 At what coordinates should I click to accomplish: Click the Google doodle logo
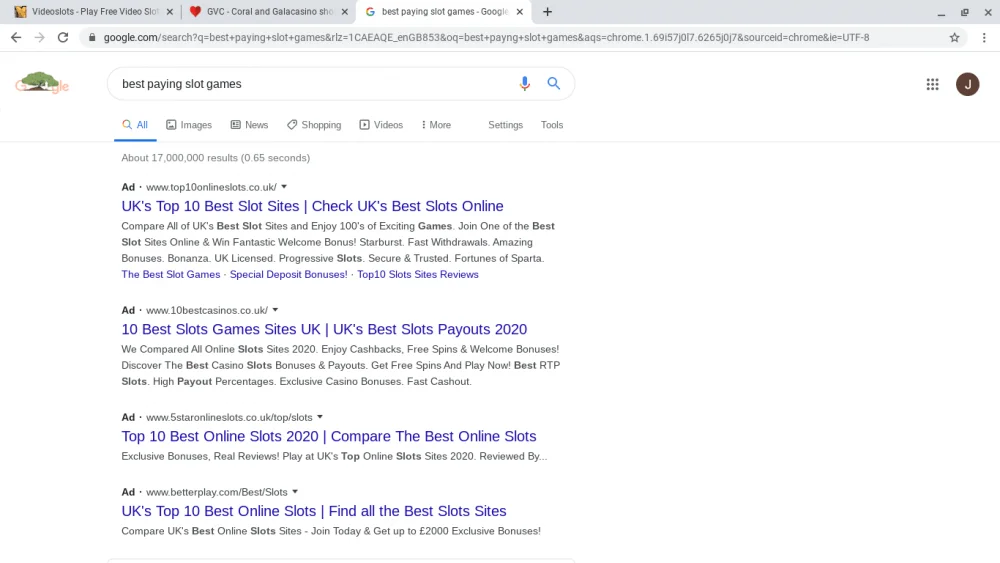[42, 83]
